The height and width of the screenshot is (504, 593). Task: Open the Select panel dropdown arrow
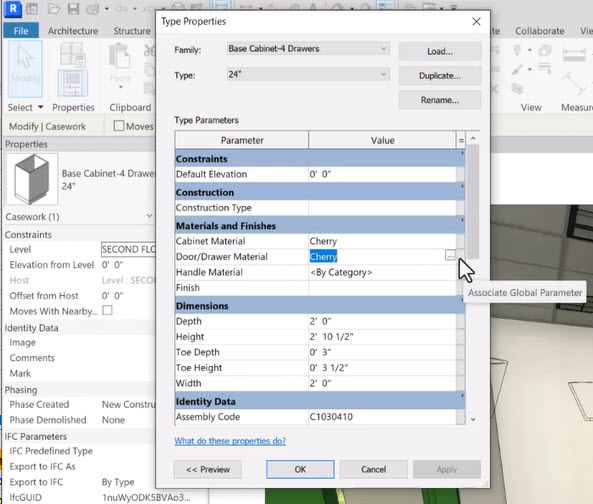tap(40, 107)
